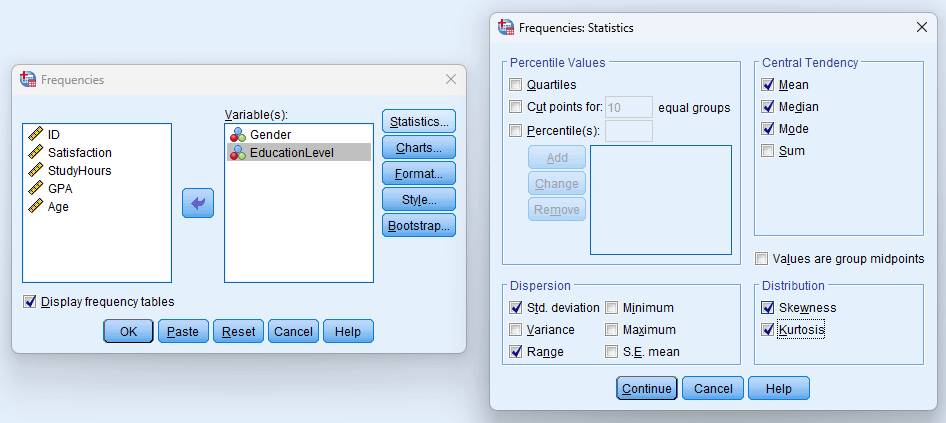Uncheck the Skewness option
Viewport: 946px width, 423px height.
click(x=768, y=308)
